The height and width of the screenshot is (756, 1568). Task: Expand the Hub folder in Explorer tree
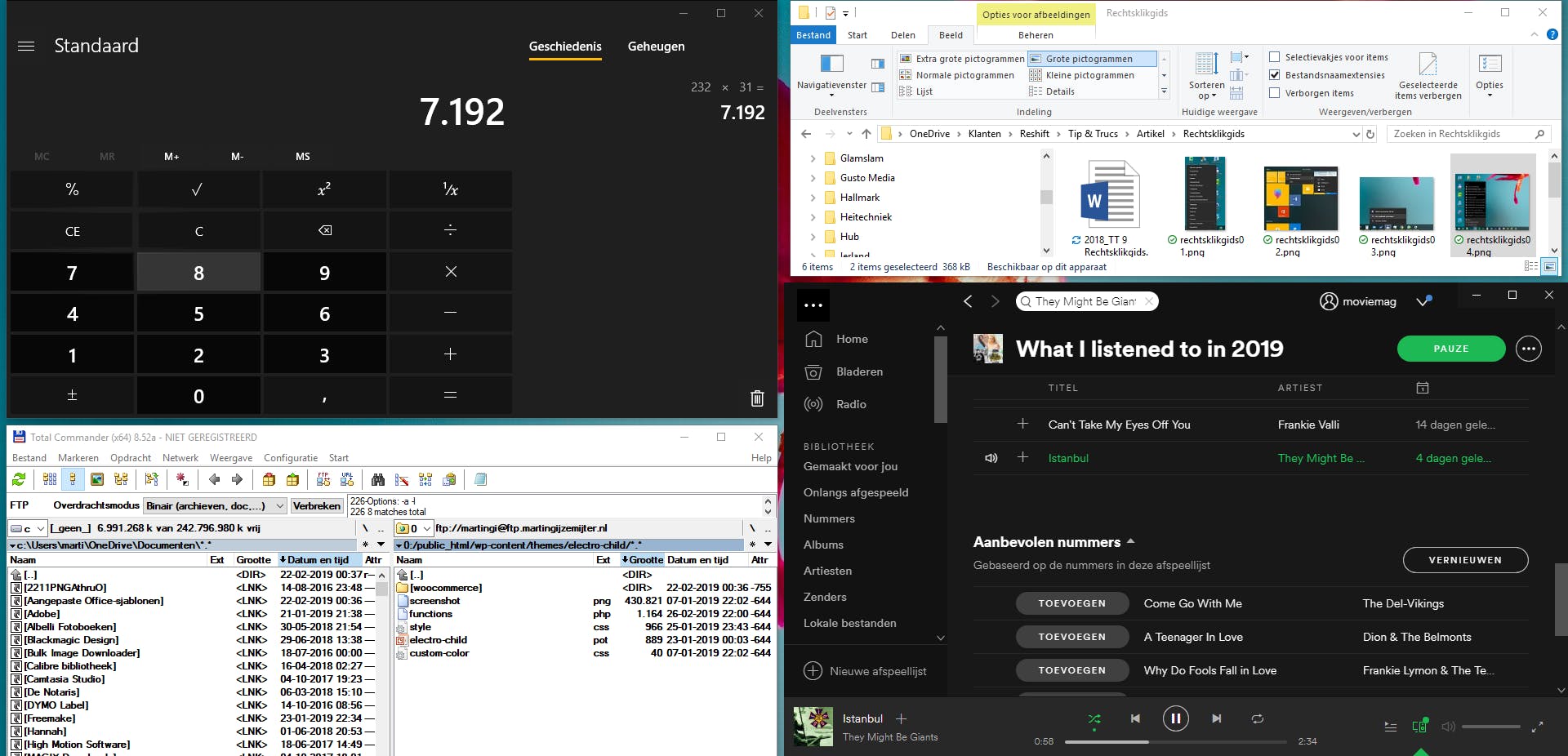[812, 236]
